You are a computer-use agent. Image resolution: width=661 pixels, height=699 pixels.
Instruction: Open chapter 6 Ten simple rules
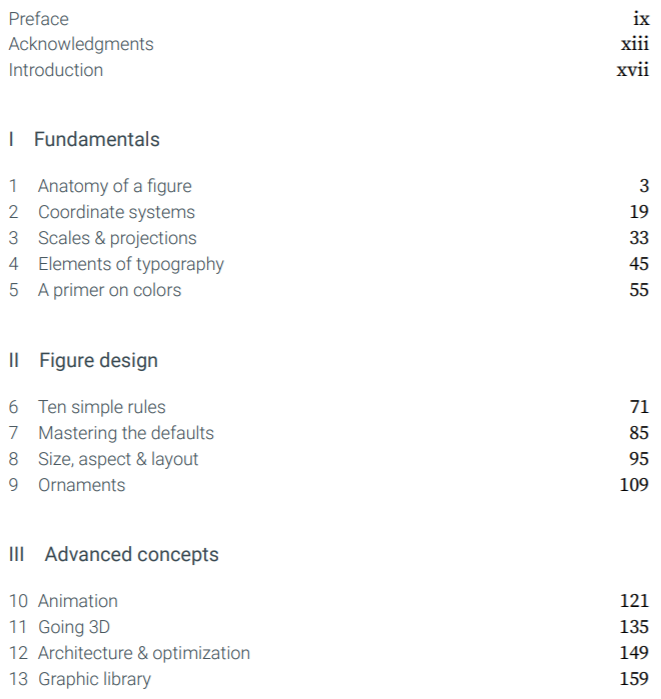click(102, 407)
